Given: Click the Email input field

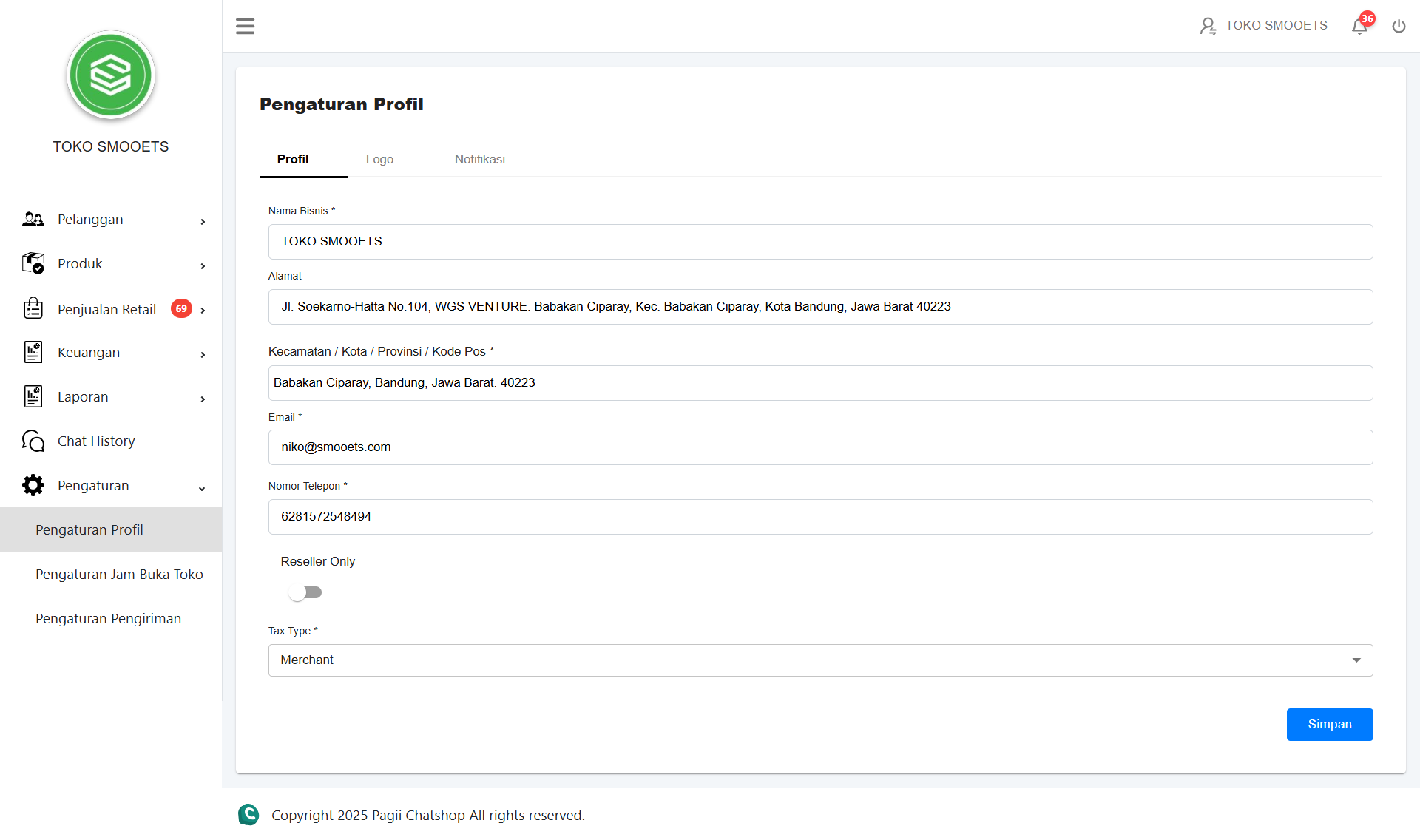Looking at the screenshot, I should pyautogui.click(x=819, y=447).
